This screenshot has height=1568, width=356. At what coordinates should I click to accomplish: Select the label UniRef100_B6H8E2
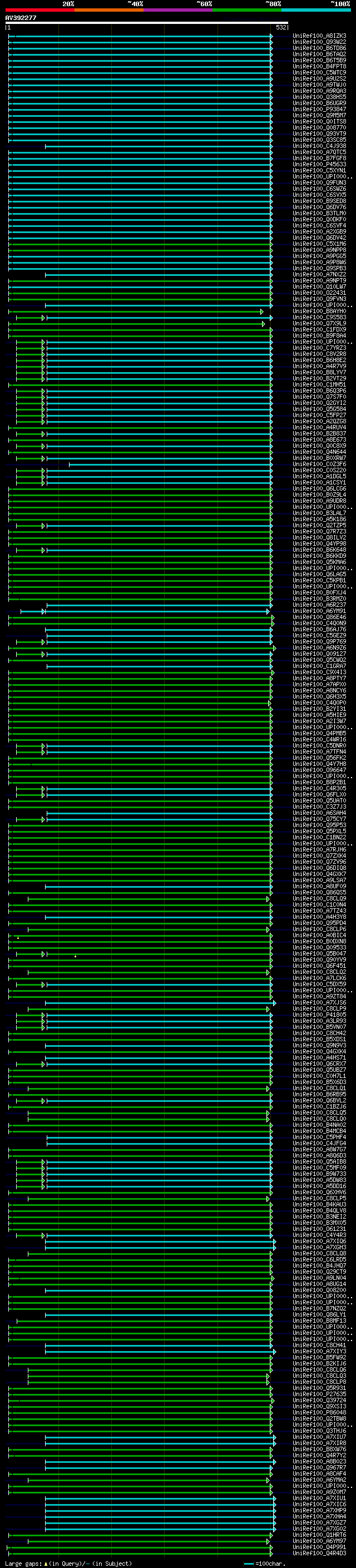[319, 360]
